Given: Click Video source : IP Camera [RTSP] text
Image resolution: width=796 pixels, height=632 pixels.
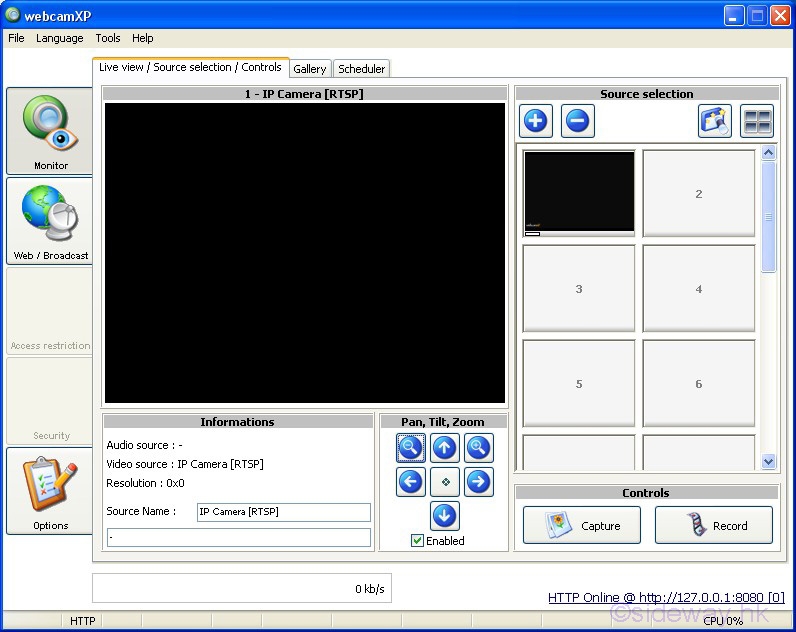Looking at the screenshot, I should click(x=185, y=464).
